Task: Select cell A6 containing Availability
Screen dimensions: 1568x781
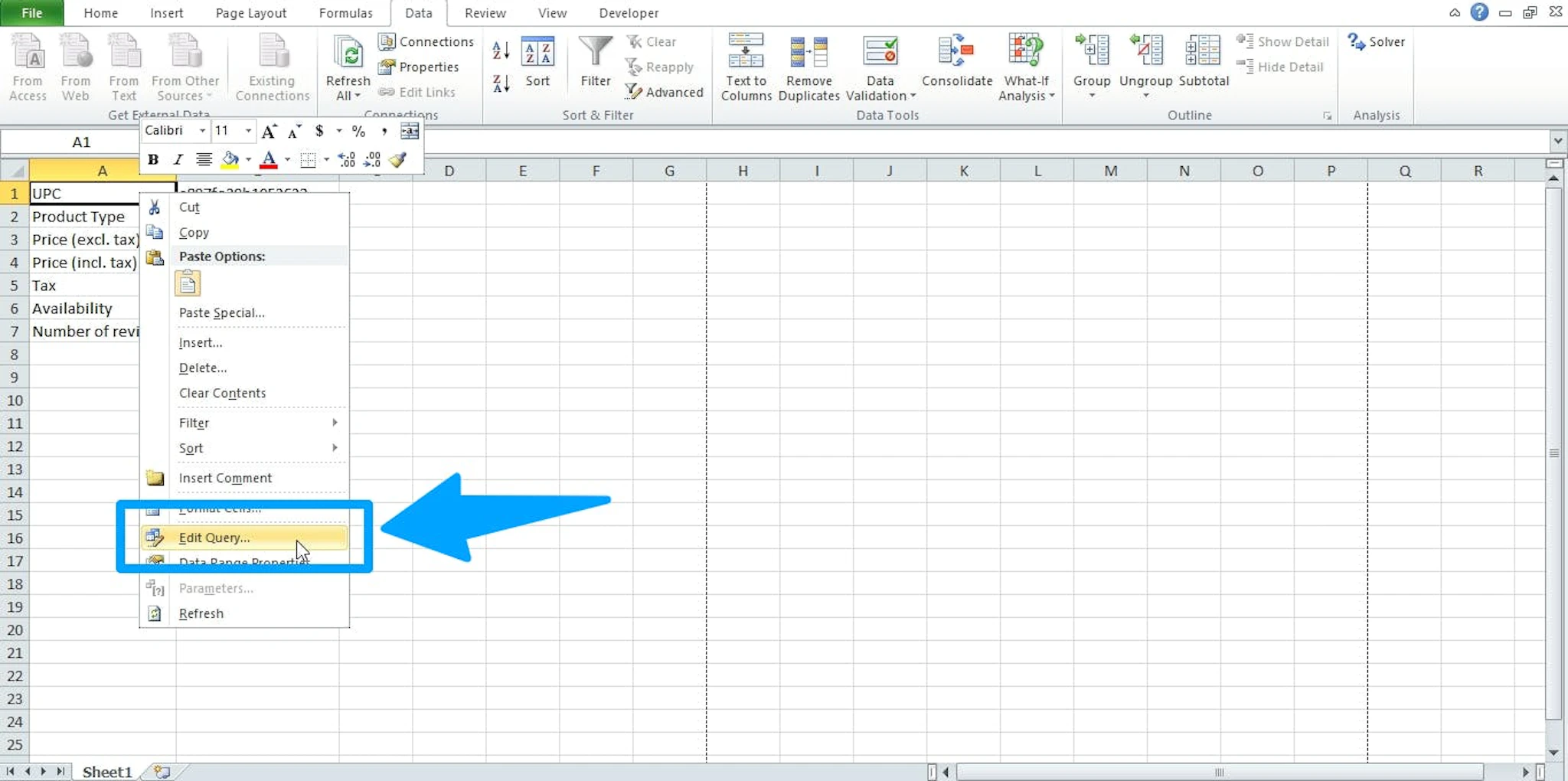Action: [x=84, y=309]
